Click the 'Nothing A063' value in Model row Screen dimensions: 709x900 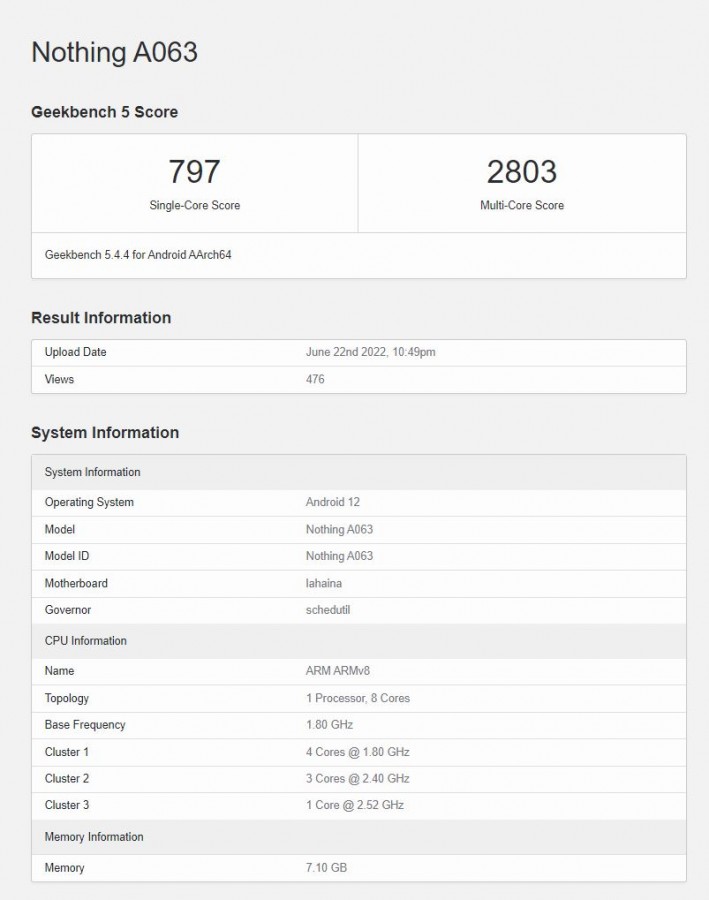[339, 529]
